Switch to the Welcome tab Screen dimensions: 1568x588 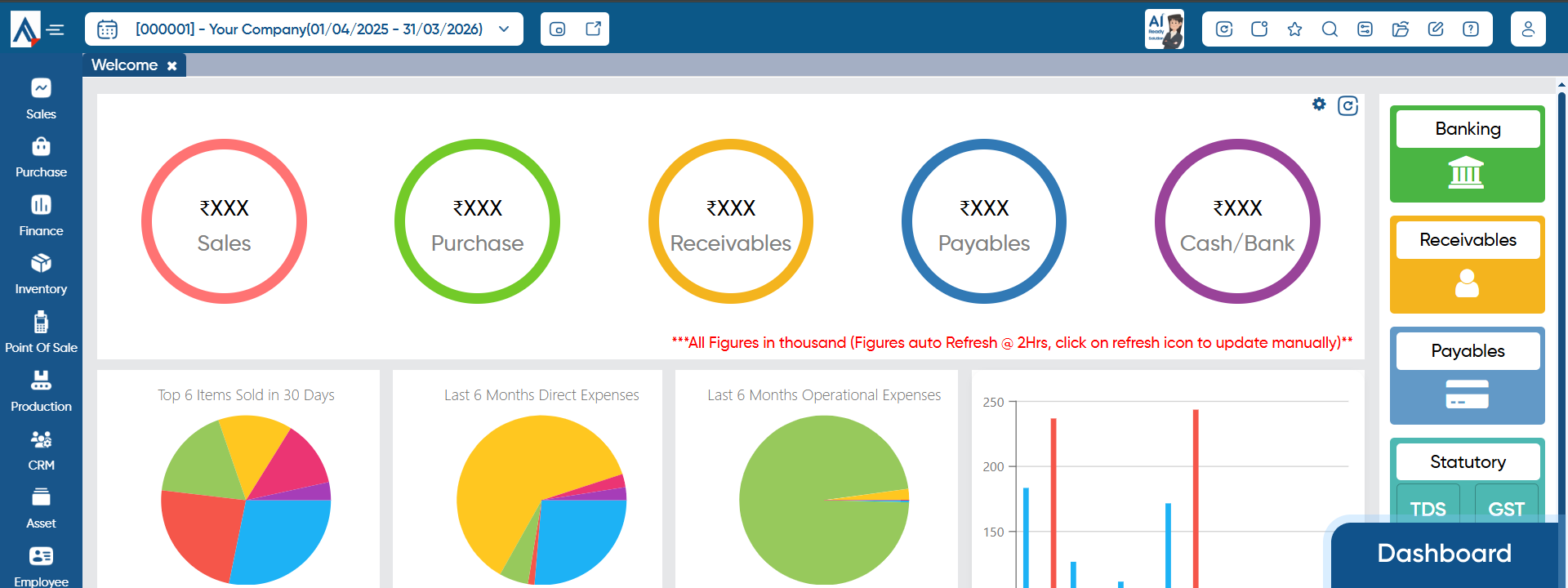click(x=124, y=65)
